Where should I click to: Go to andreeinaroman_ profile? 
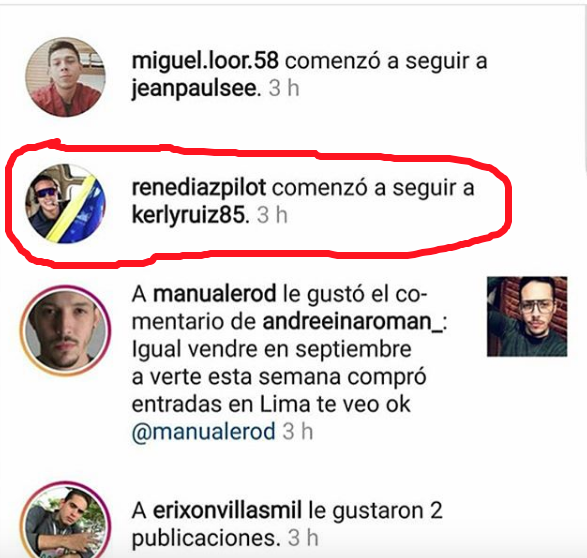(352, 321)
